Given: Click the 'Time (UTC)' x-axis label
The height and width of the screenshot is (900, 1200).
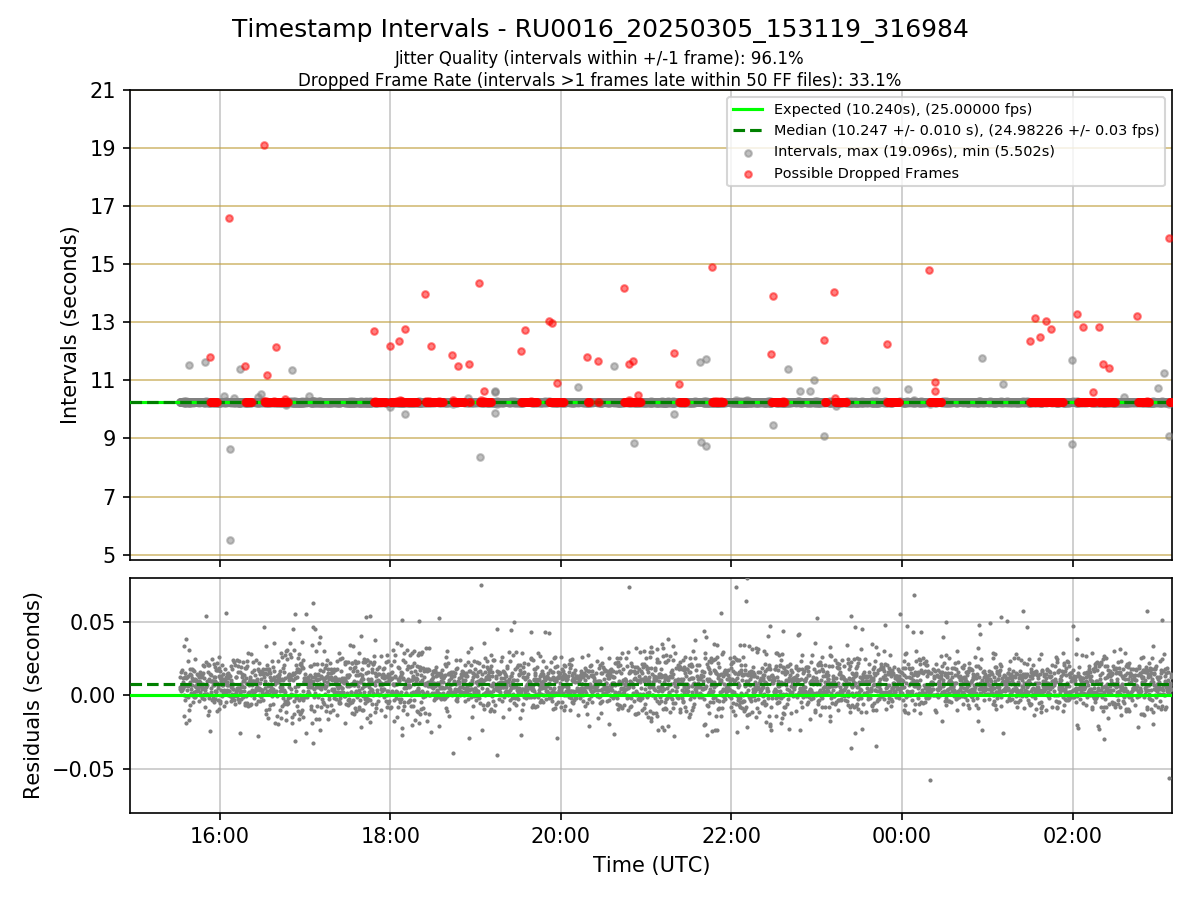Looking at the screenshot, I should pyautogui.click(x=651, y=864).
